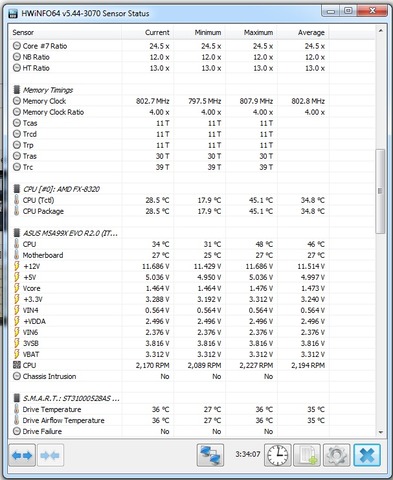The image size is (393, 480).
Task: Click the Drive Temperature thermometer icon
Action: [17, 409]
